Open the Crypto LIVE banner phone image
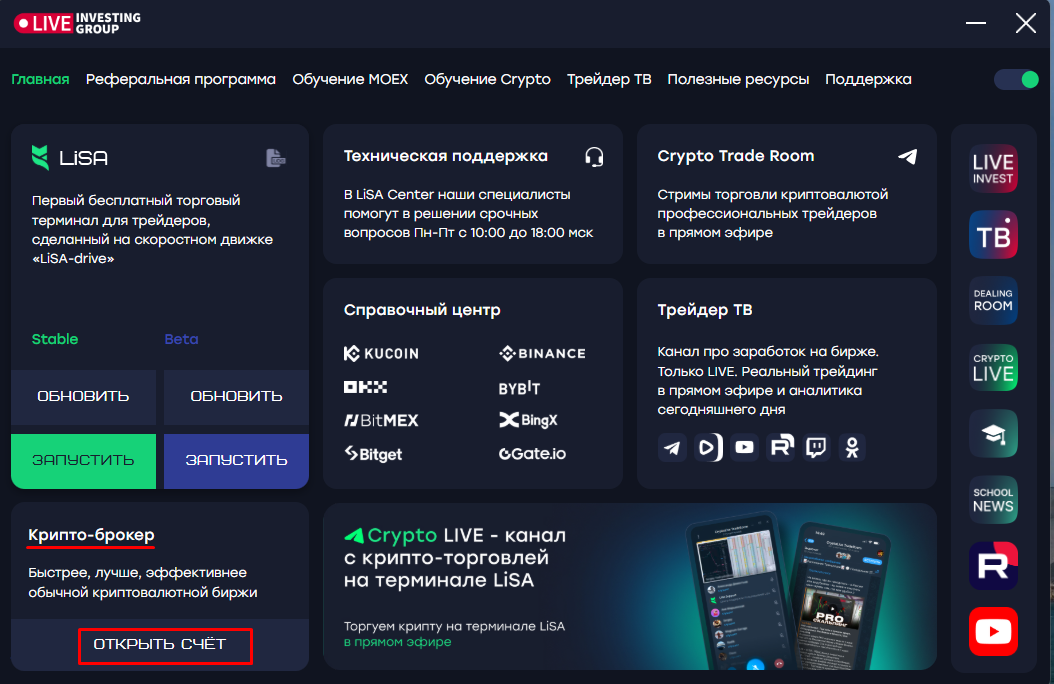This screenshot has height=684, width=1054. pyautogui.click(x=786, y=593)
